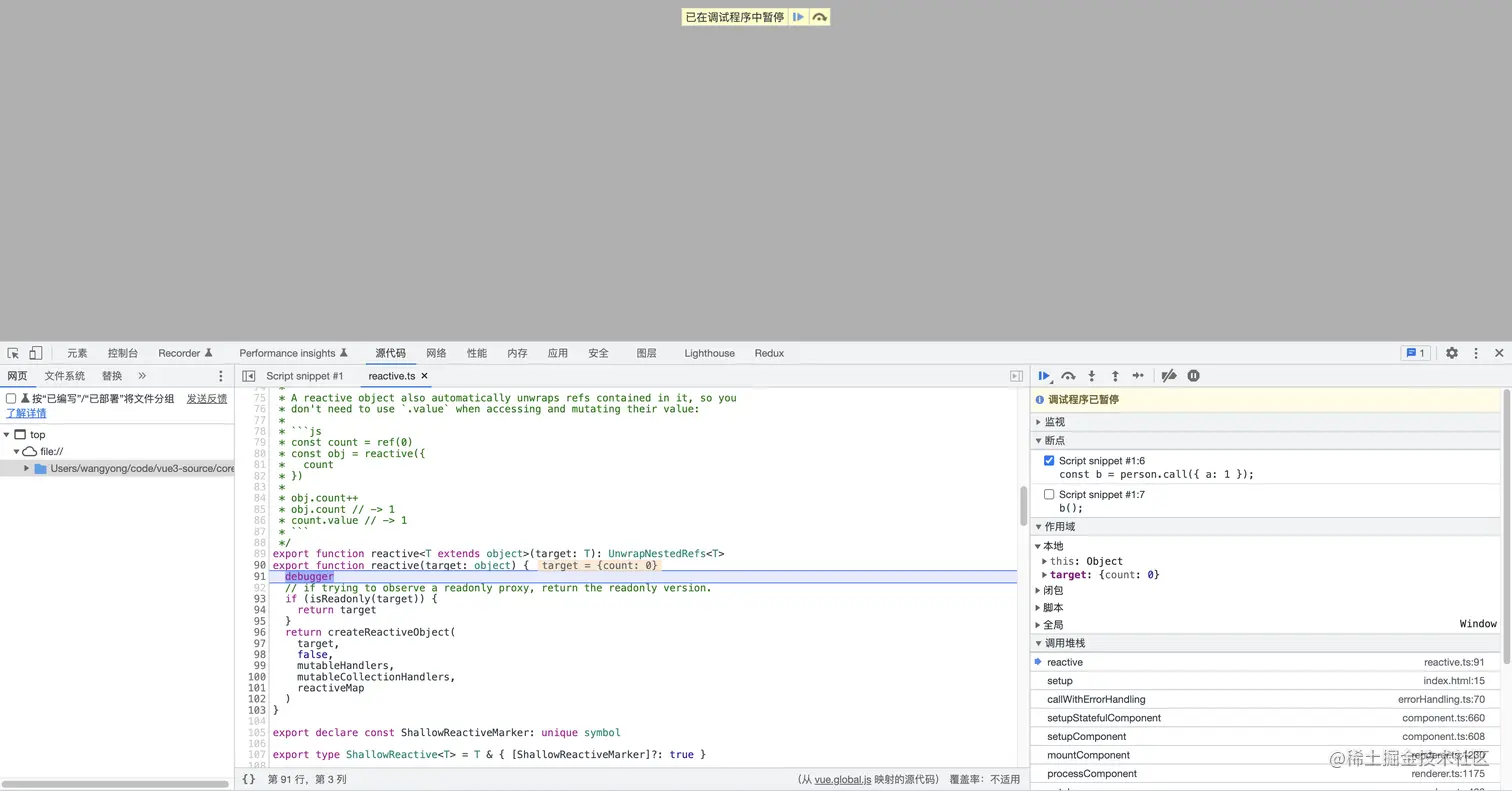Step over the next function call

tap(1068, 376)
